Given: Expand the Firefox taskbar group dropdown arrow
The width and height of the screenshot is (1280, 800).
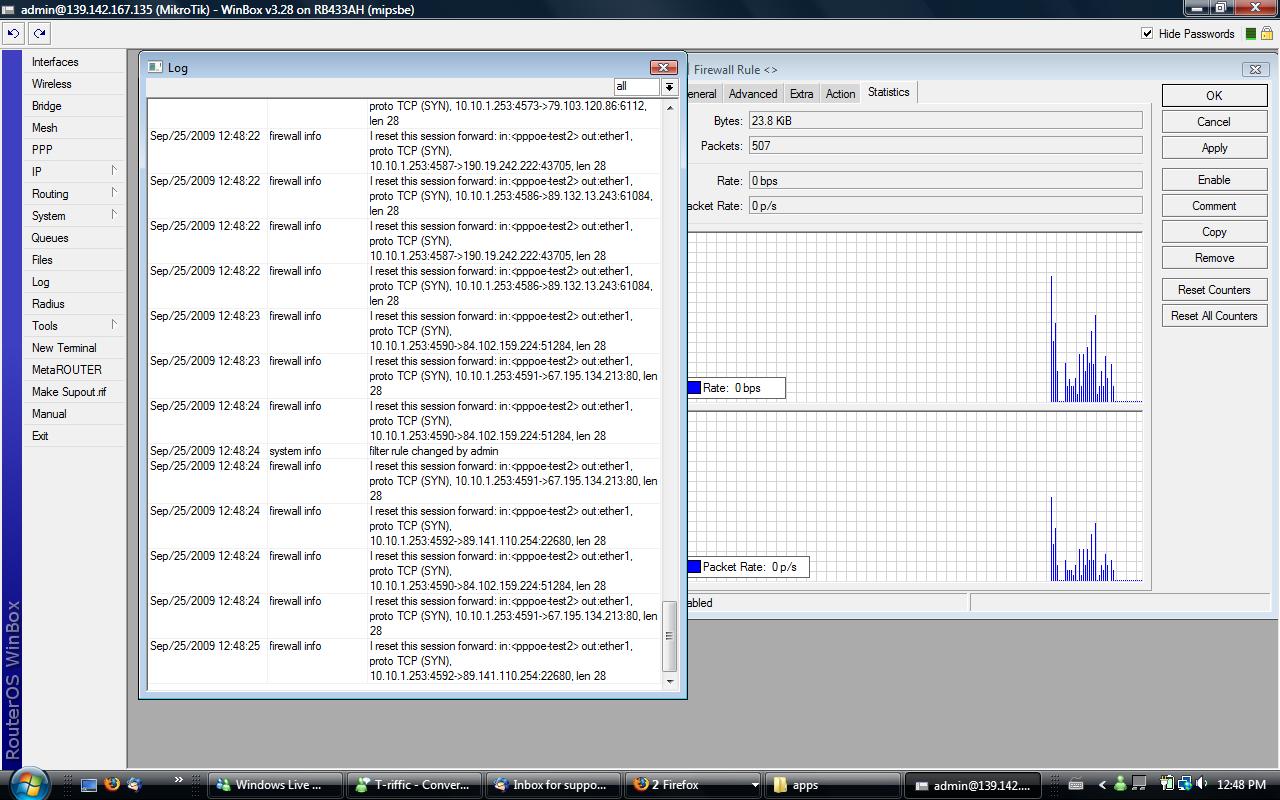Looking at the screenshot, I should (x=755, y=785).
